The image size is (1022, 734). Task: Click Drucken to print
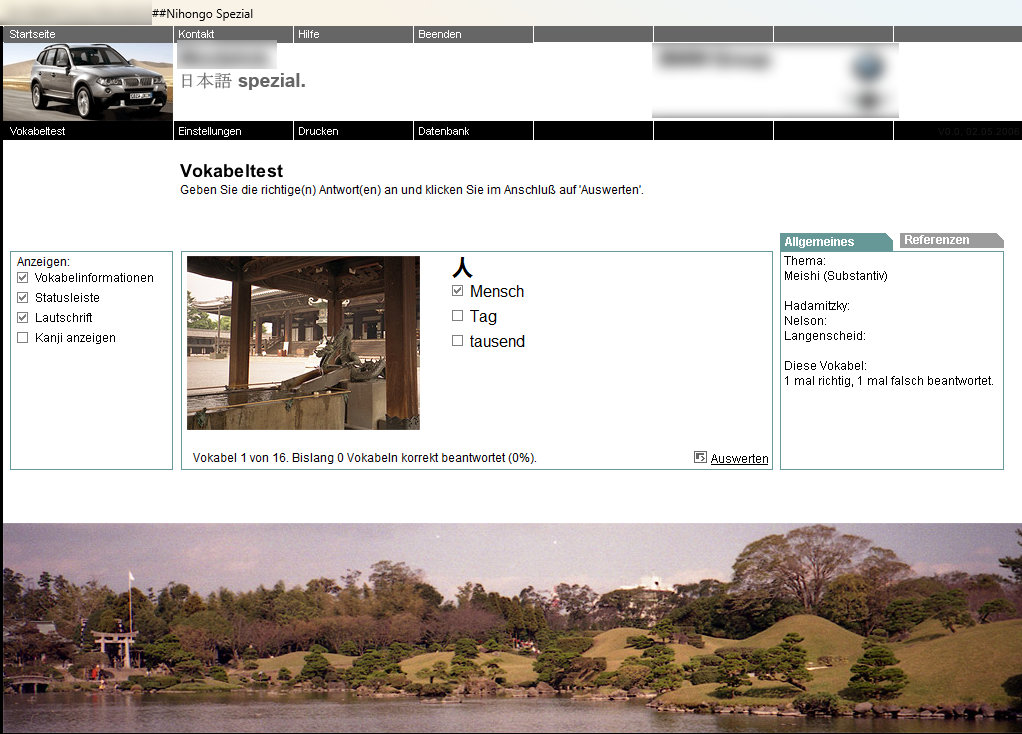318,131
